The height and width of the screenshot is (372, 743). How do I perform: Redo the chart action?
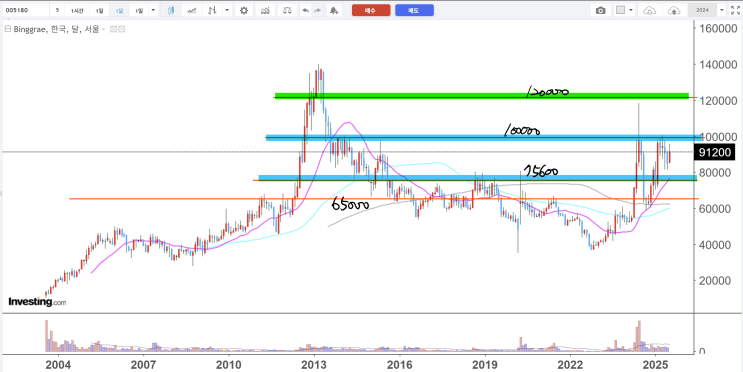click(317, 10)
